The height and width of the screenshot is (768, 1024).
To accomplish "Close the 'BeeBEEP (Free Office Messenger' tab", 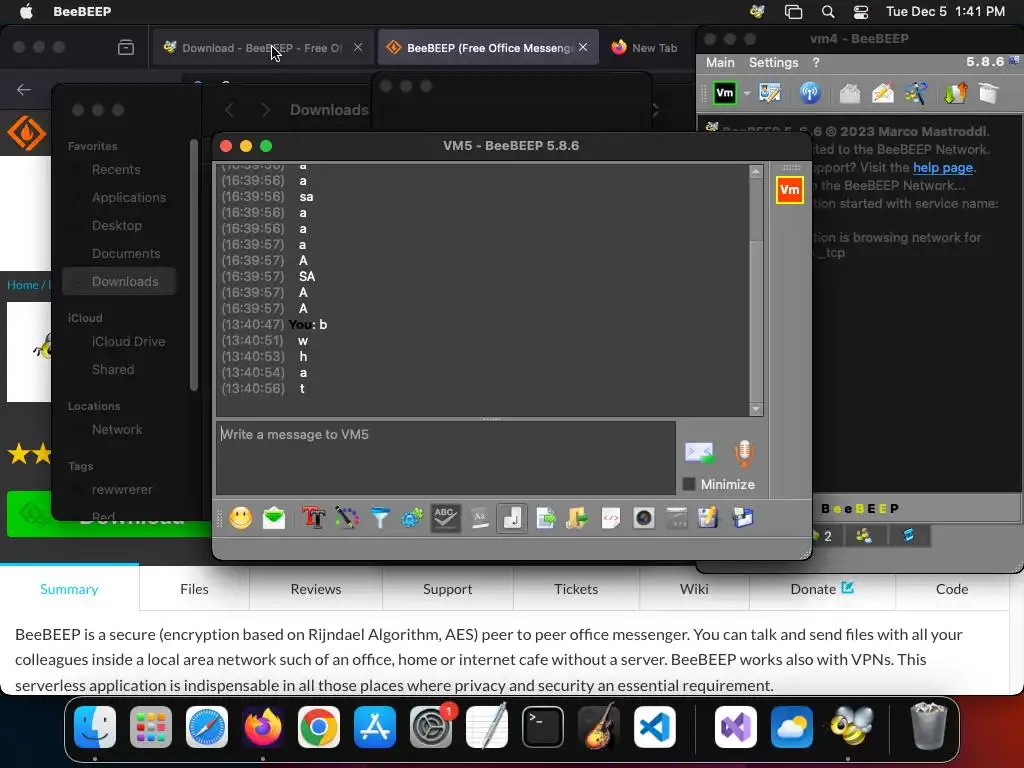I will click(x=583, y=47).
